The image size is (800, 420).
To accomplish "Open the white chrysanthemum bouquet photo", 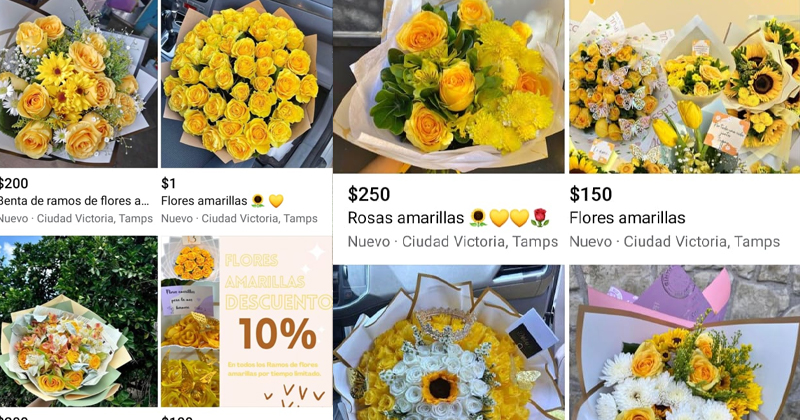I will (685, 342).
